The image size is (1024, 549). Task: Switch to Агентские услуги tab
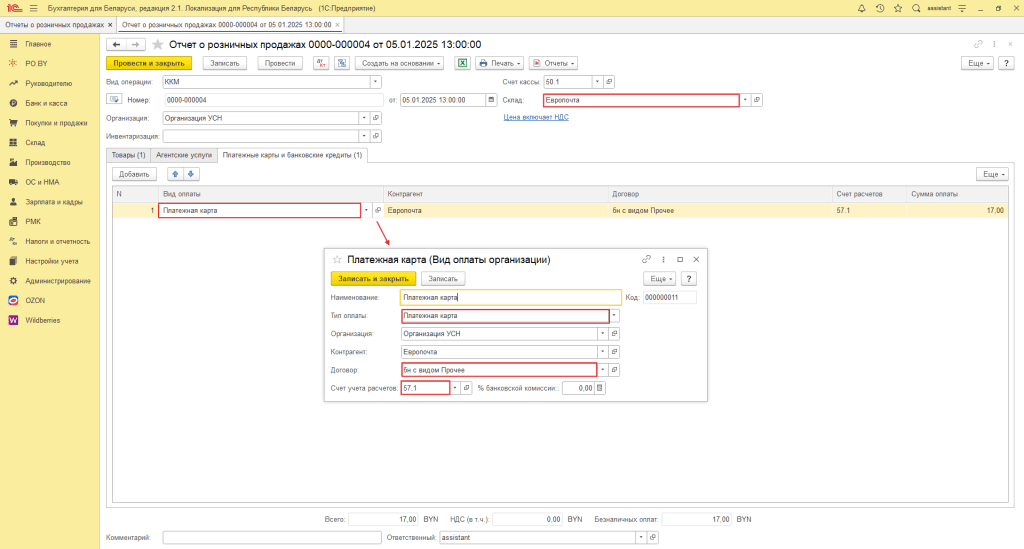(184, 155)
